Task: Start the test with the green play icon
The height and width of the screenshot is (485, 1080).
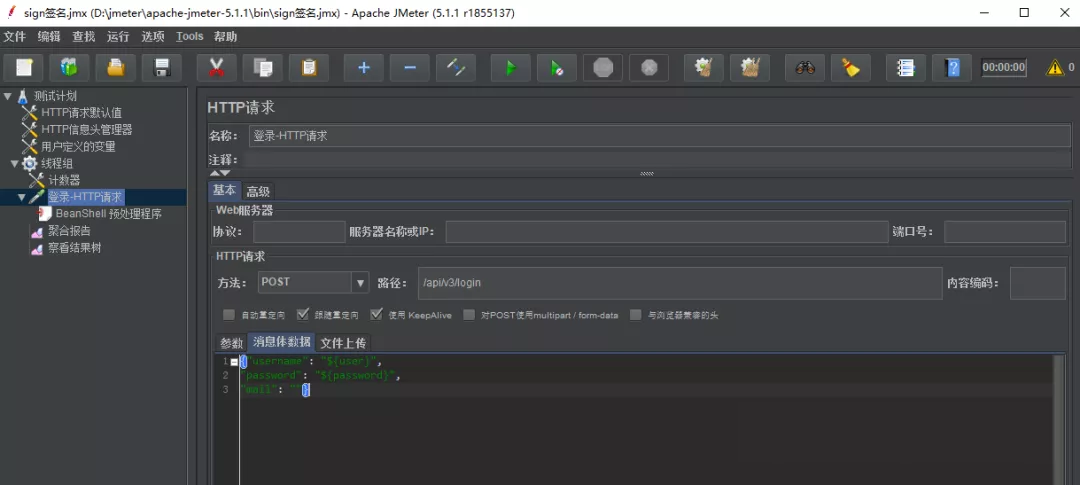Action: coord(510,68)
